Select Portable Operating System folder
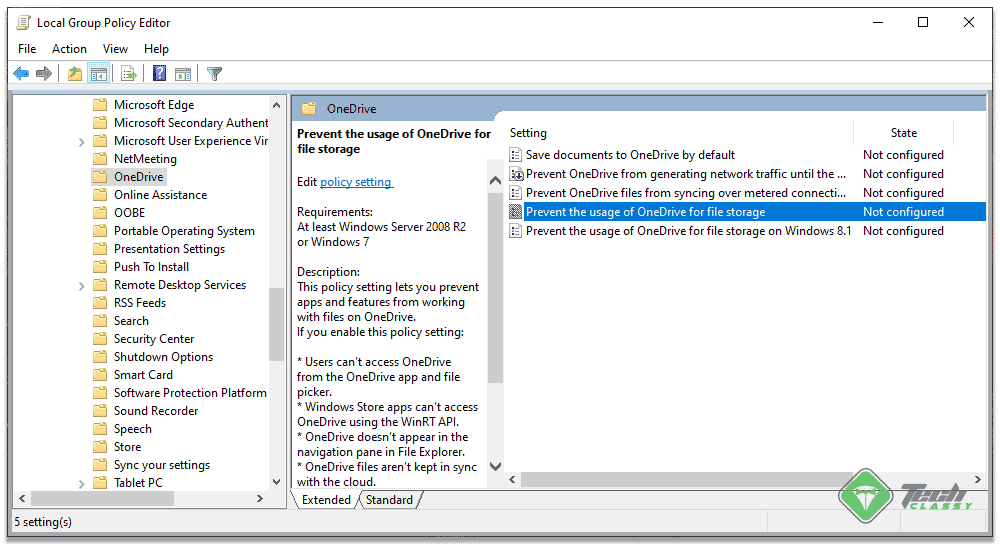Viewport: 1000px width, 544px height. click(184, 231)
